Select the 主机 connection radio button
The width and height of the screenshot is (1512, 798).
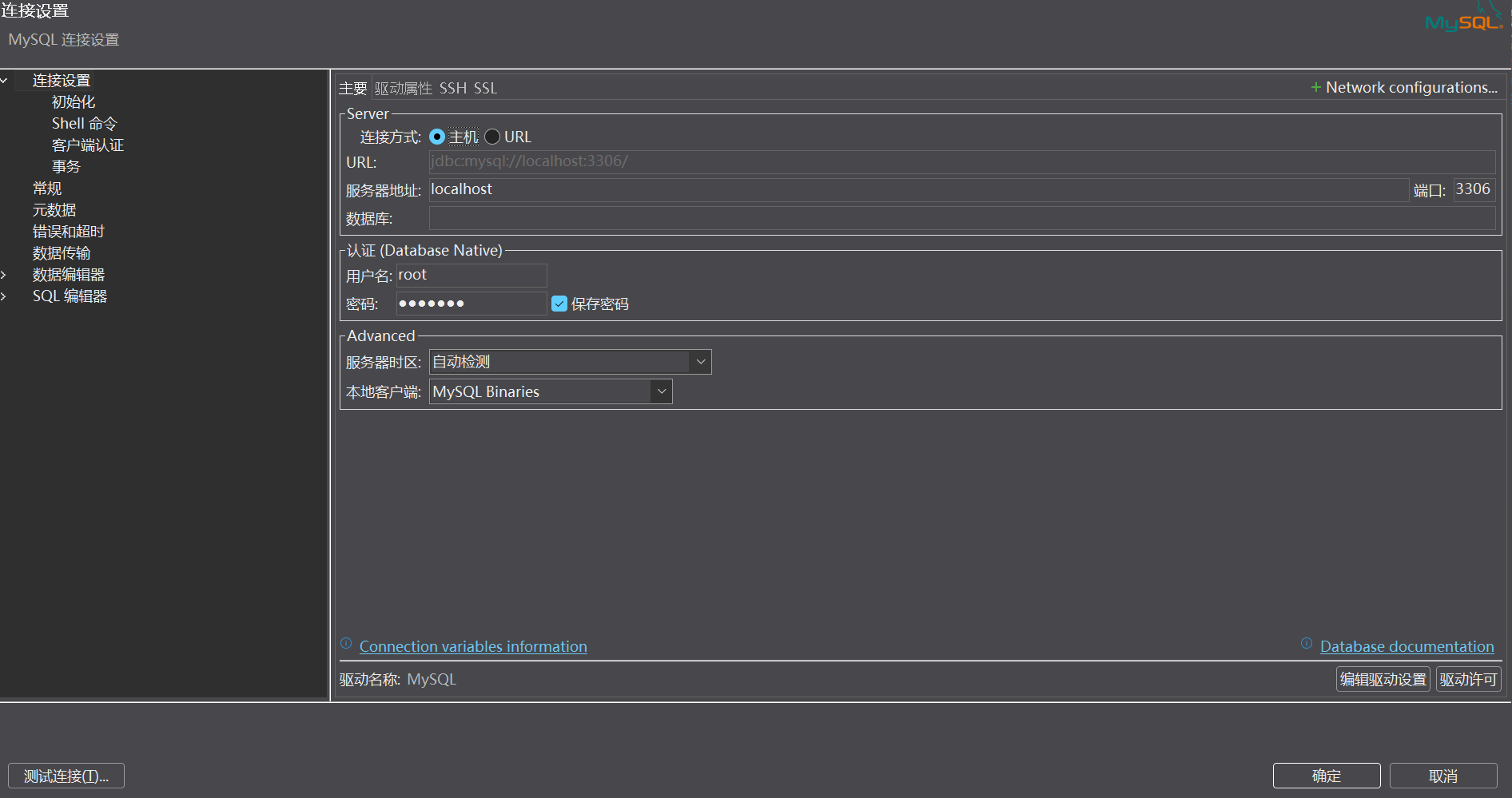coord(437,137)
